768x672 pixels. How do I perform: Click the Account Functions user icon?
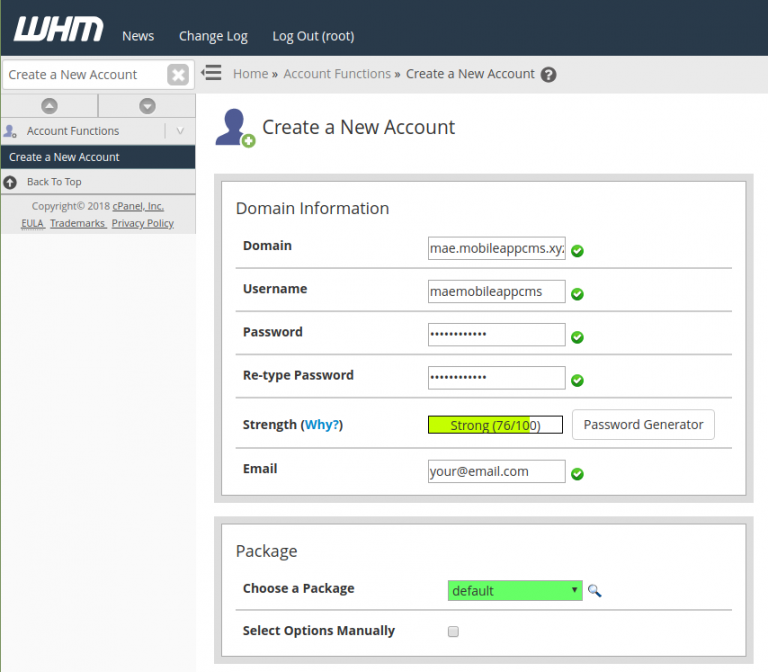pos(11,131)
